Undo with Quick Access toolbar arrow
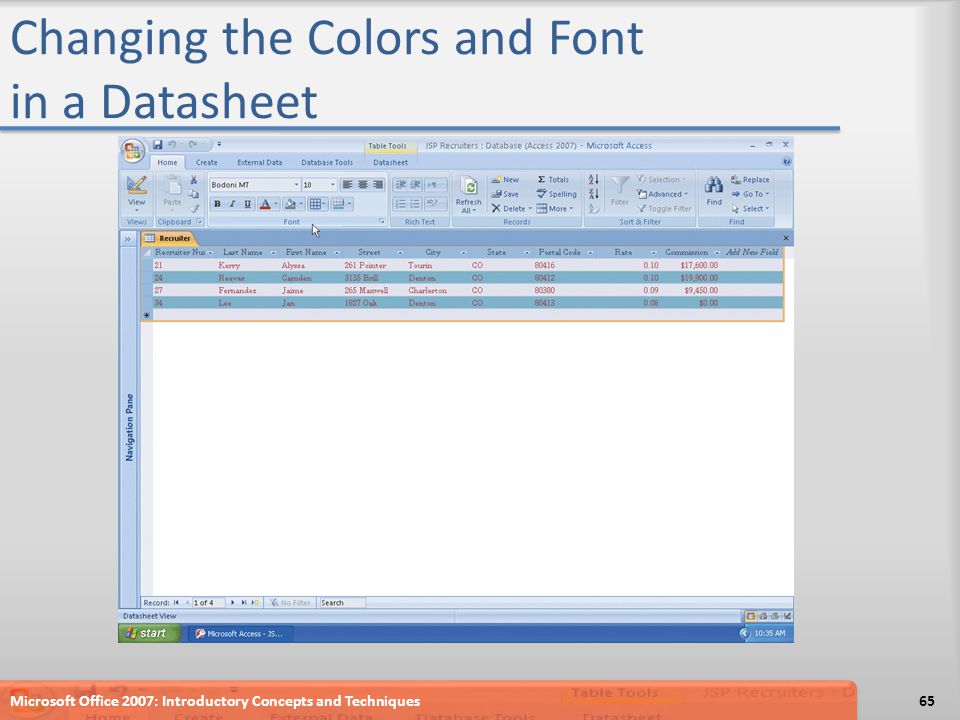 (x=172, y=144)
